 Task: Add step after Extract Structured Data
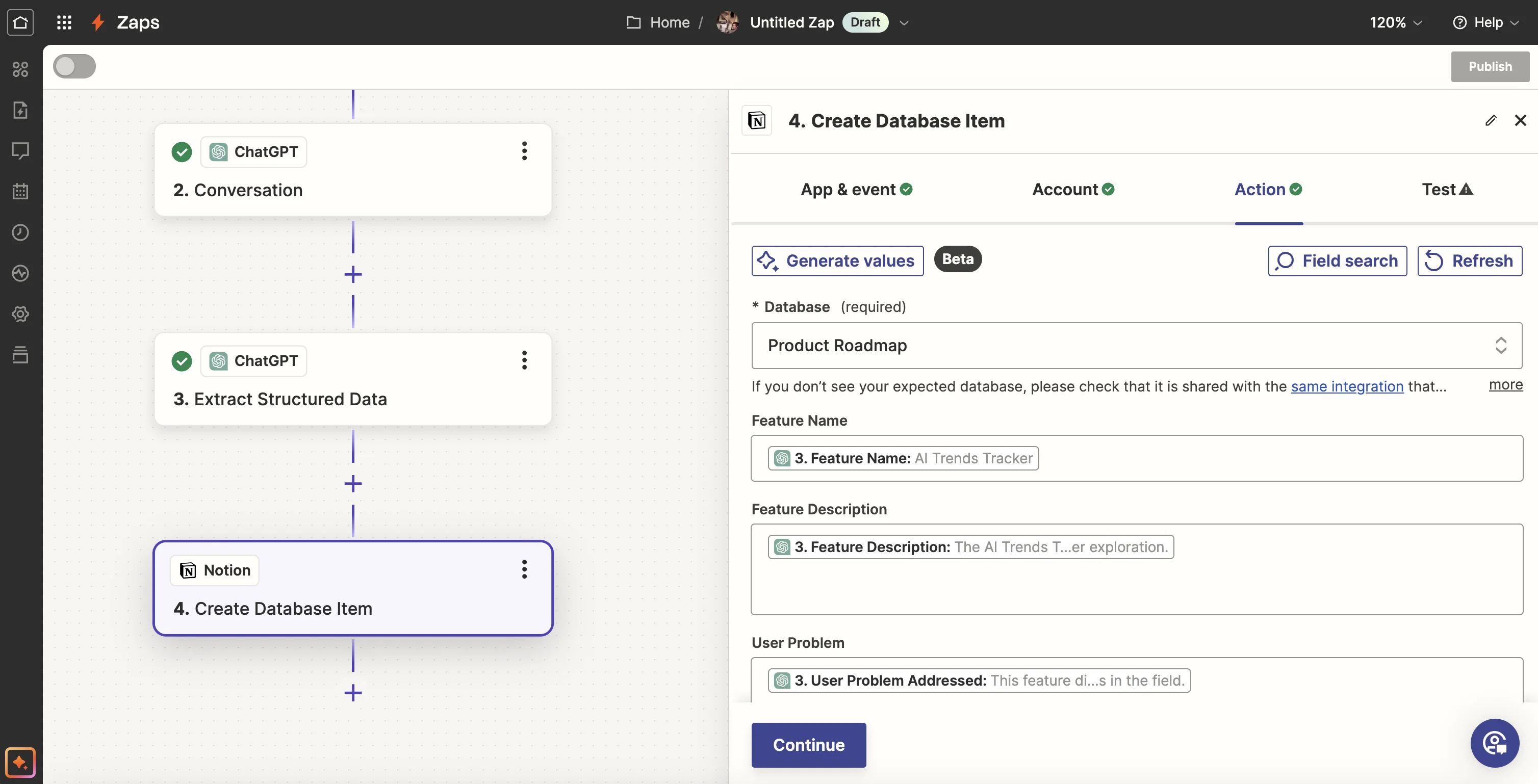click(x=353, y=483)
